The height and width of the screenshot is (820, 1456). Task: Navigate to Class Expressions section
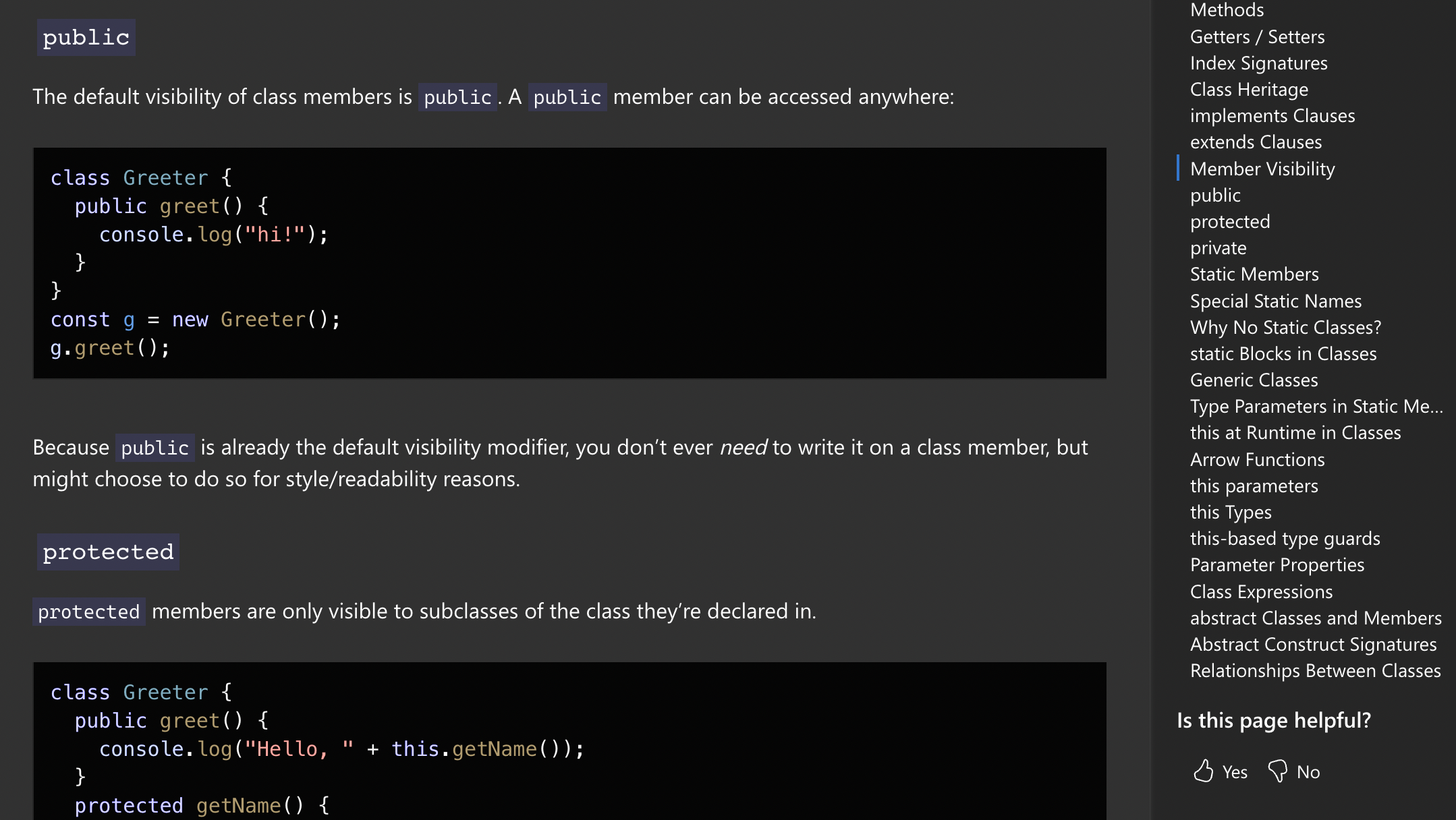[1262, 591]
